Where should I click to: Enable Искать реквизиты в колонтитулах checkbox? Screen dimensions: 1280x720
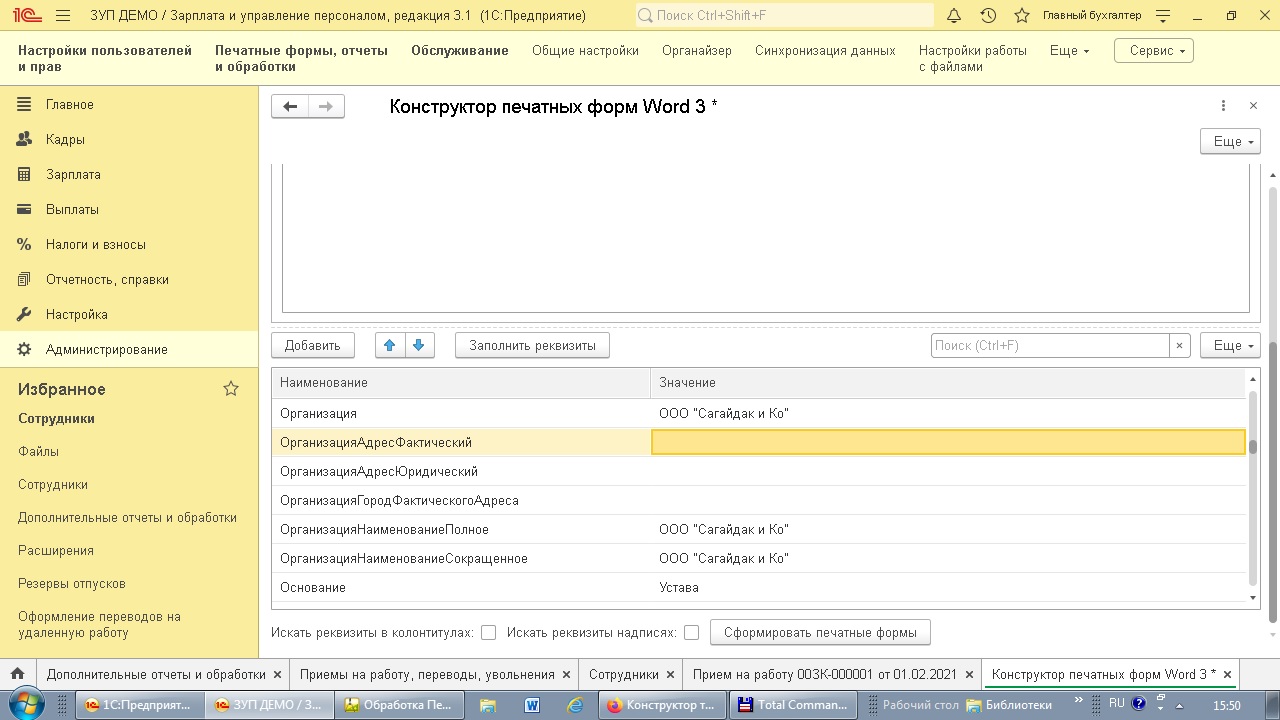pyautogui.click(x=488, y=632)
